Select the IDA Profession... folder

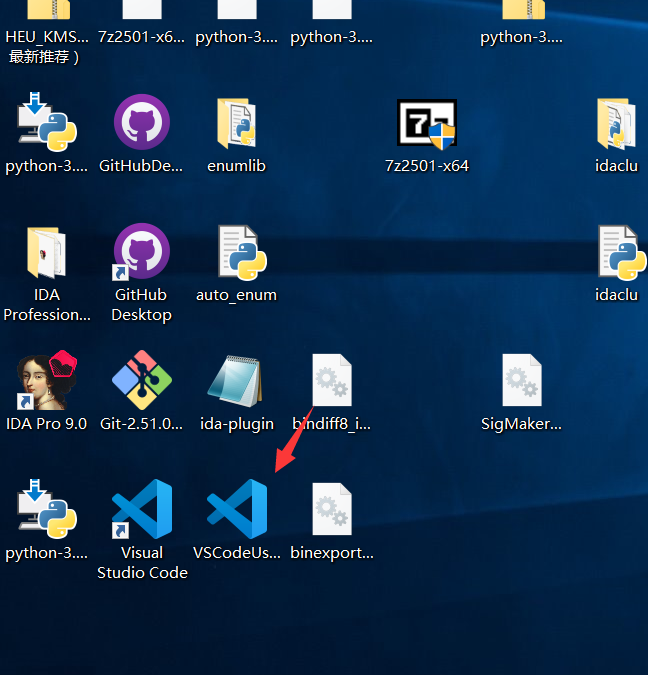pyautogui.click(x=47, y=253)
